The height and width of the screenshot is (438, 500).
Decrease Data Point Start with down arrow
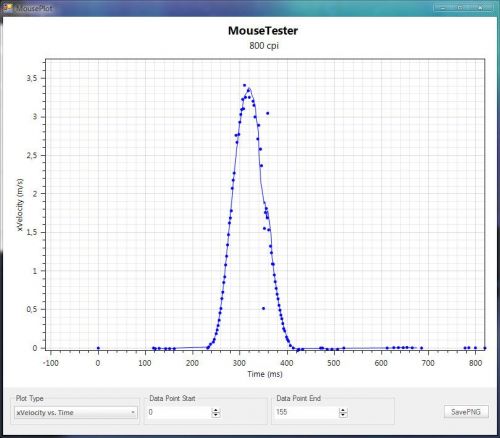tap(216, 415)
